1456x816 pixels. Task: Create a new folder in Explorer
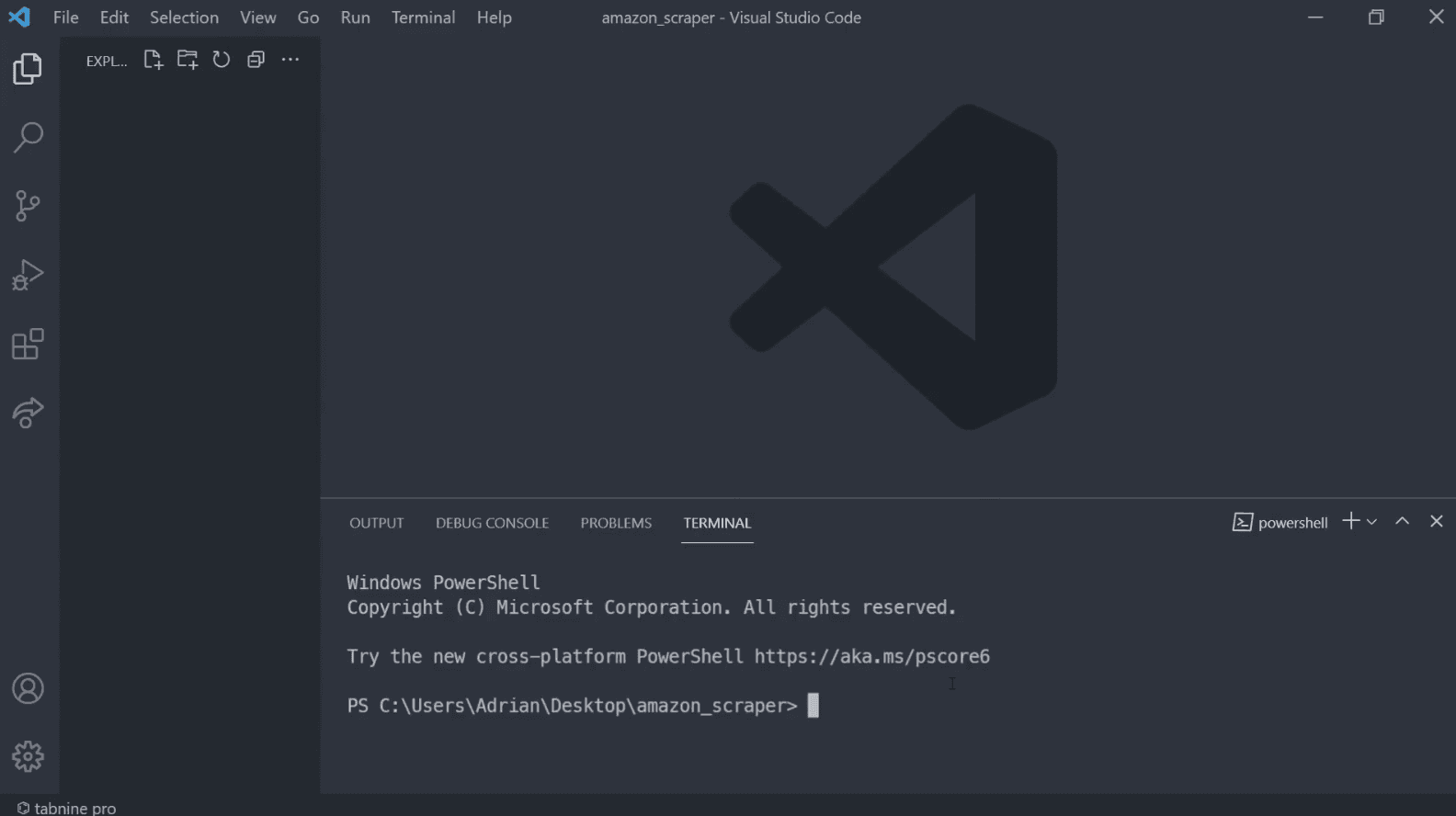pyautogui.click(x=188, y=60)
